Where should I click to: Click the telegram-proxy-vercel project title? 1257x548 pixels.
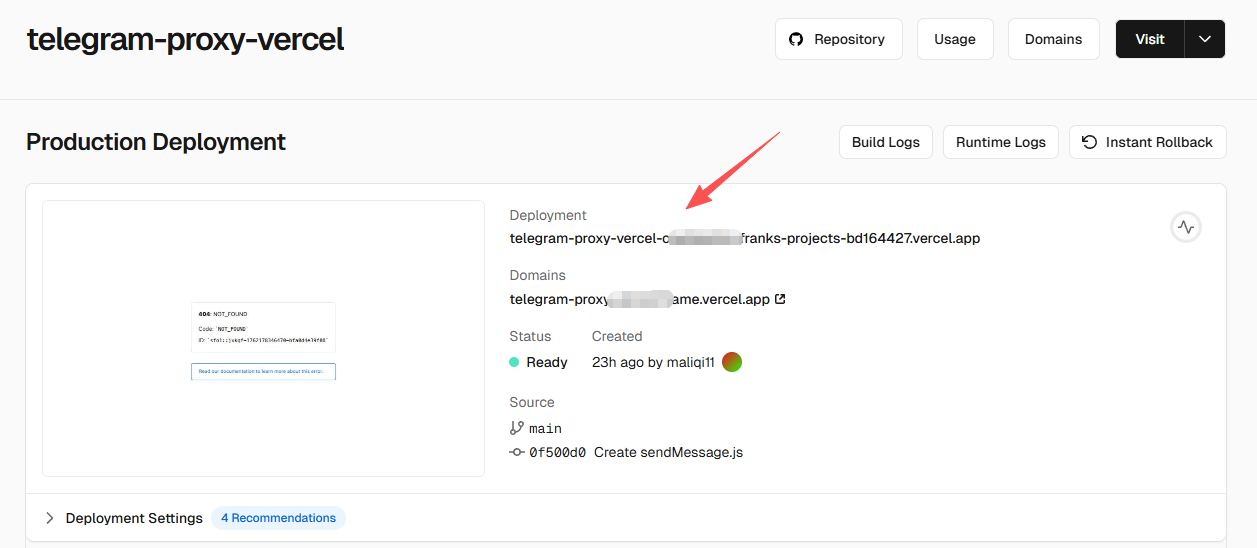pyautogui.click(x=185, y=39)
